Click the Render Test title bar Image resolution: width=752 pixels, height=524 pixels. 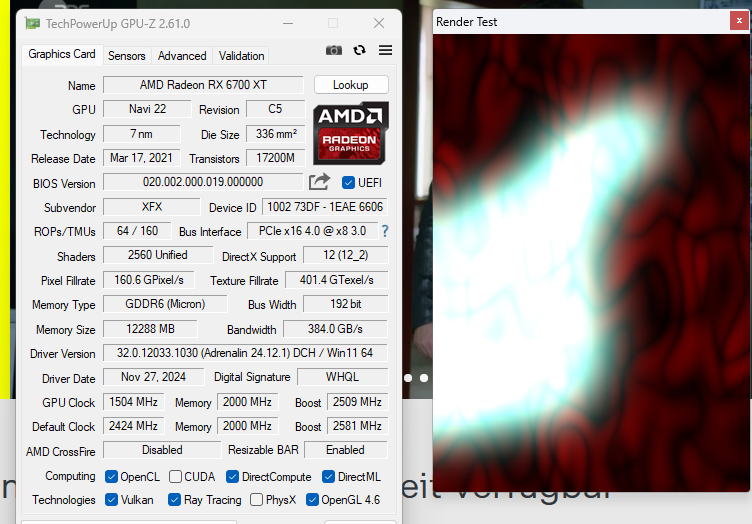581,21
